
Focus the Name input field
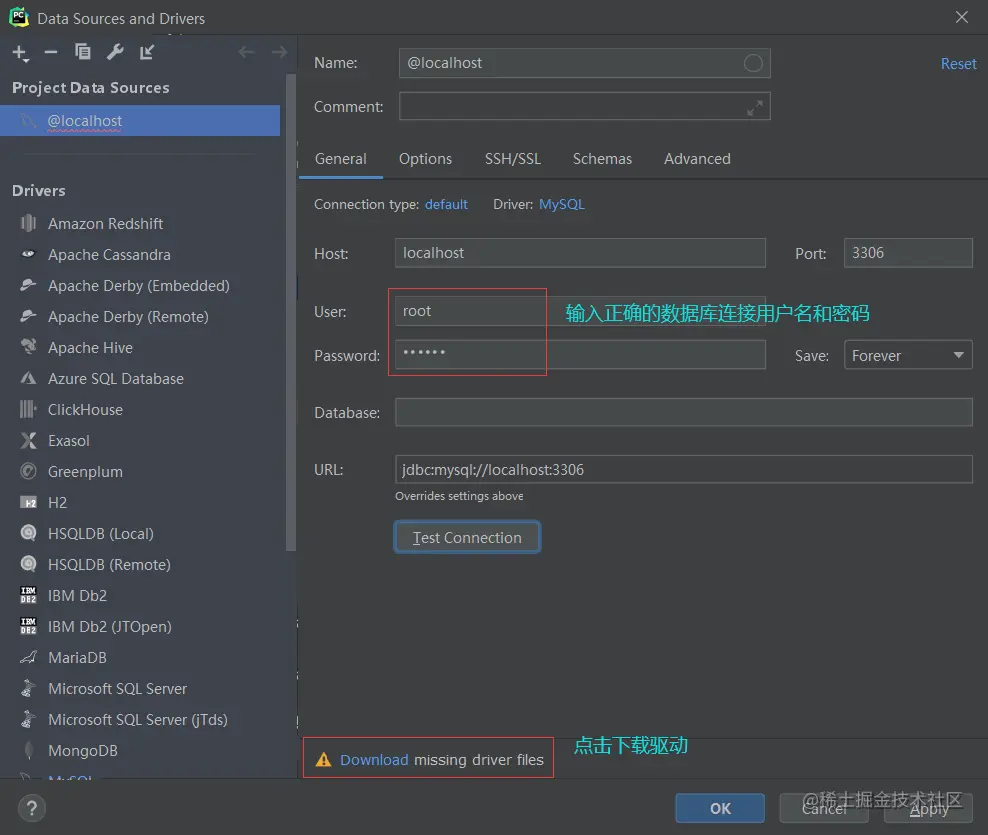584,63
